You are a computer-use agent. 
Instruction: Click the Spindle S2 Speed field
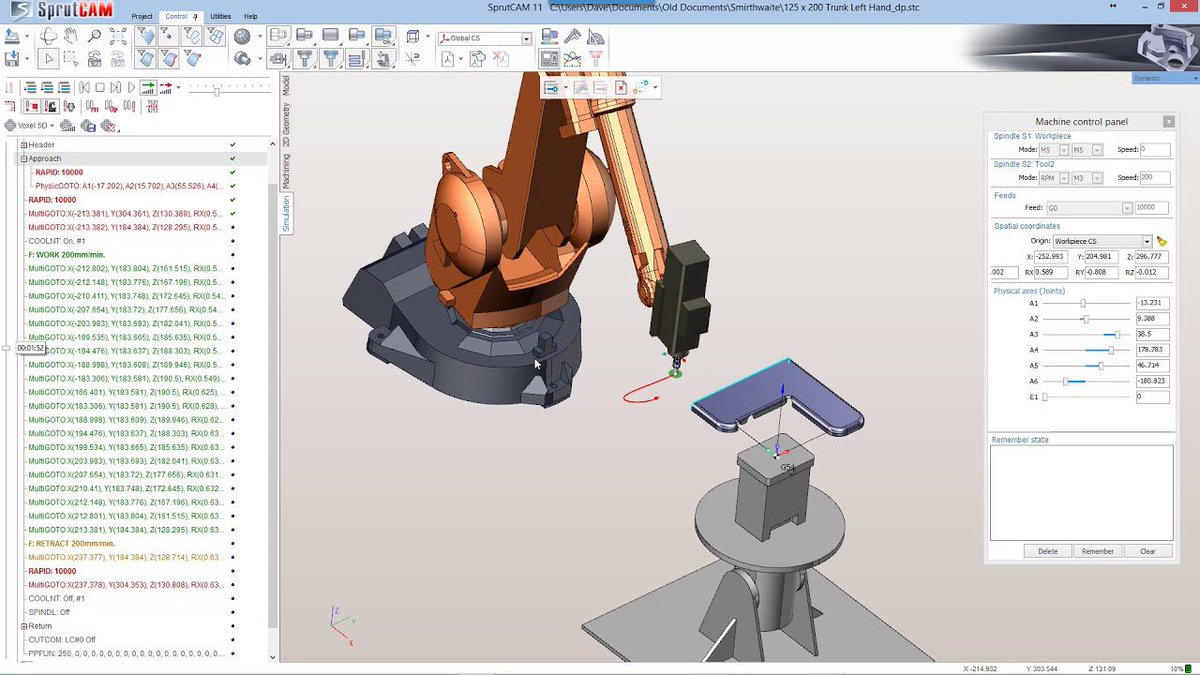[x=1155, y=178]
